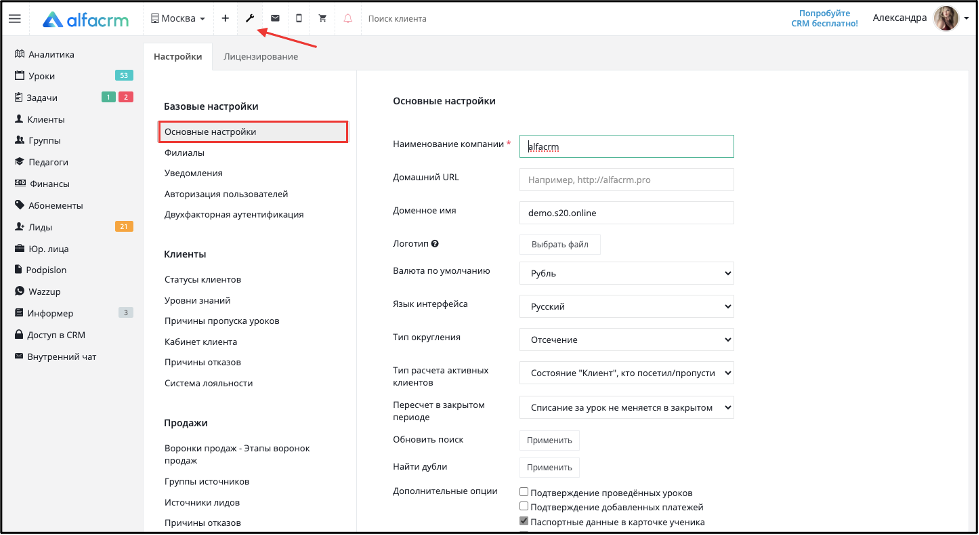979x535 pixels.
Task: Click the Домашний URL input field
Action: click(626, 180)
